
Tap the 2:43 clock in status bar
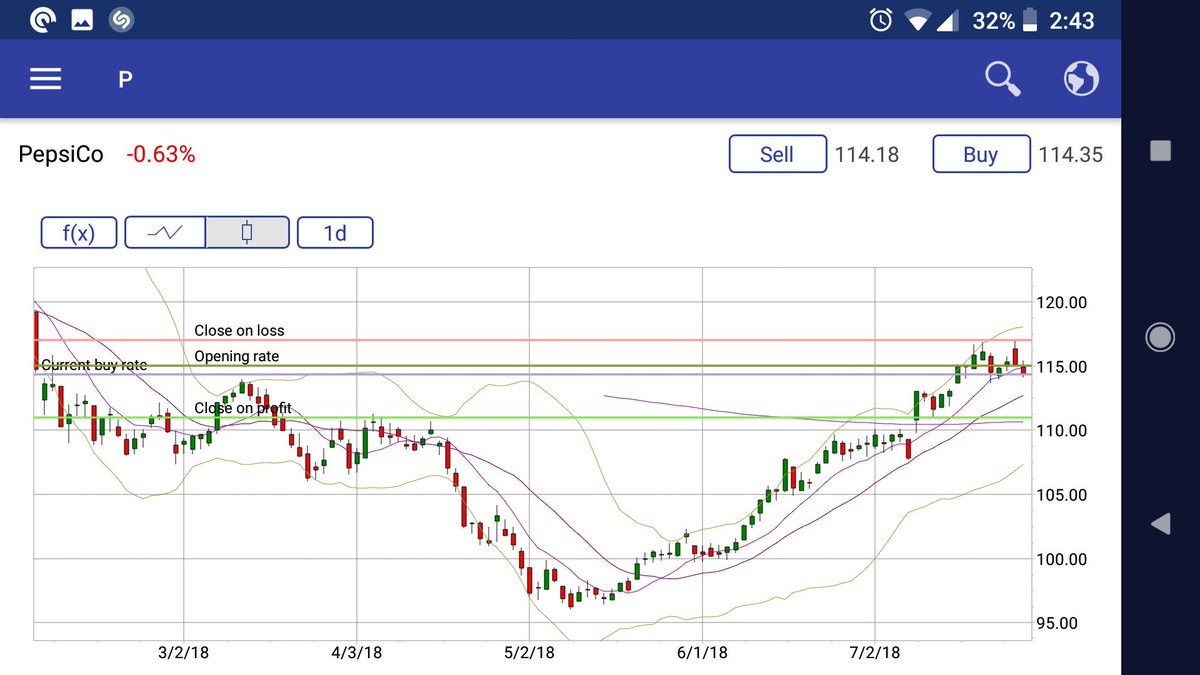1072,20
